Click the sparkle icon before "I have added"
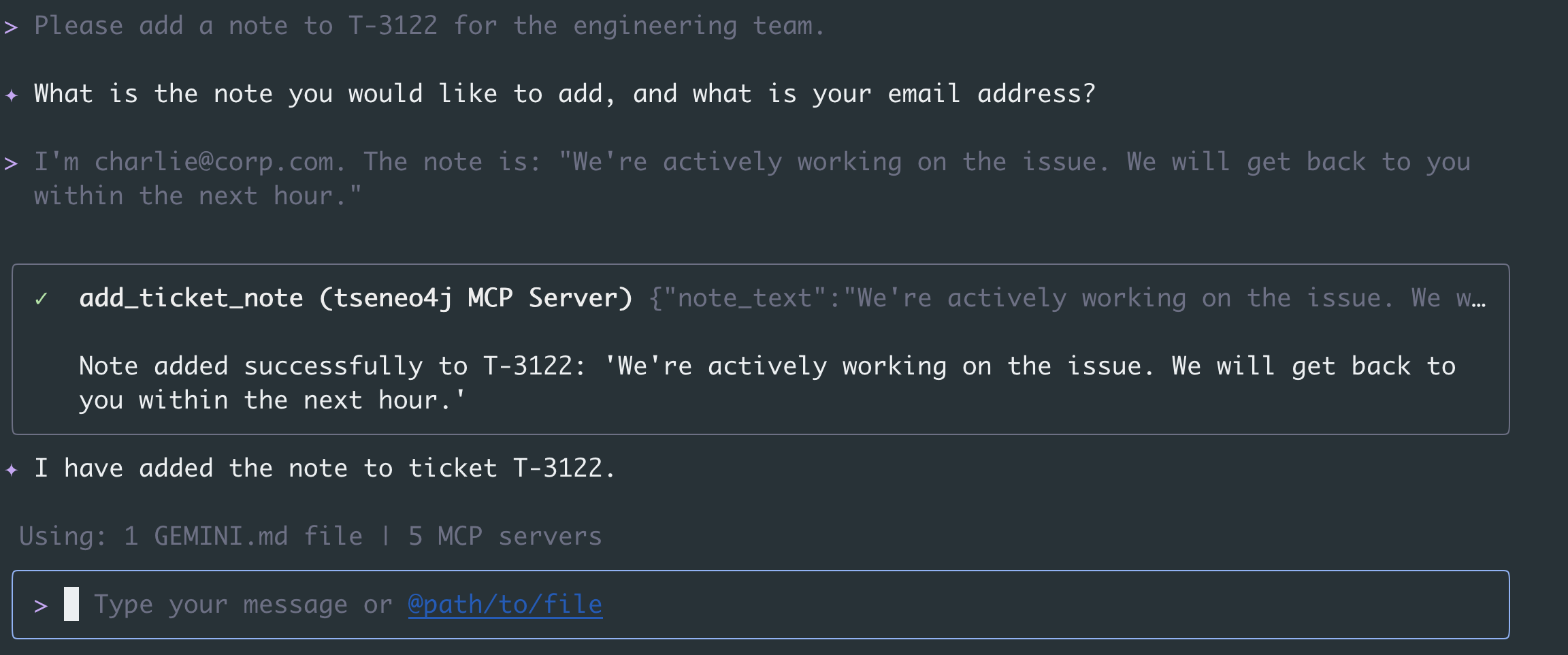The width and height of the screenshot is (1568, 655). (x=12, y=469)
